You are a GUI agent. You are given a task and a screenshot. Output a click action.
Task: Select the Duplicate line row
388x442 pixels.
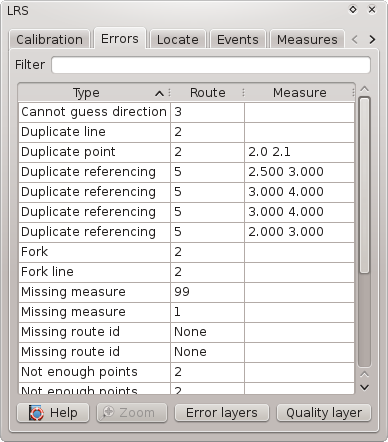click(186, 132)
